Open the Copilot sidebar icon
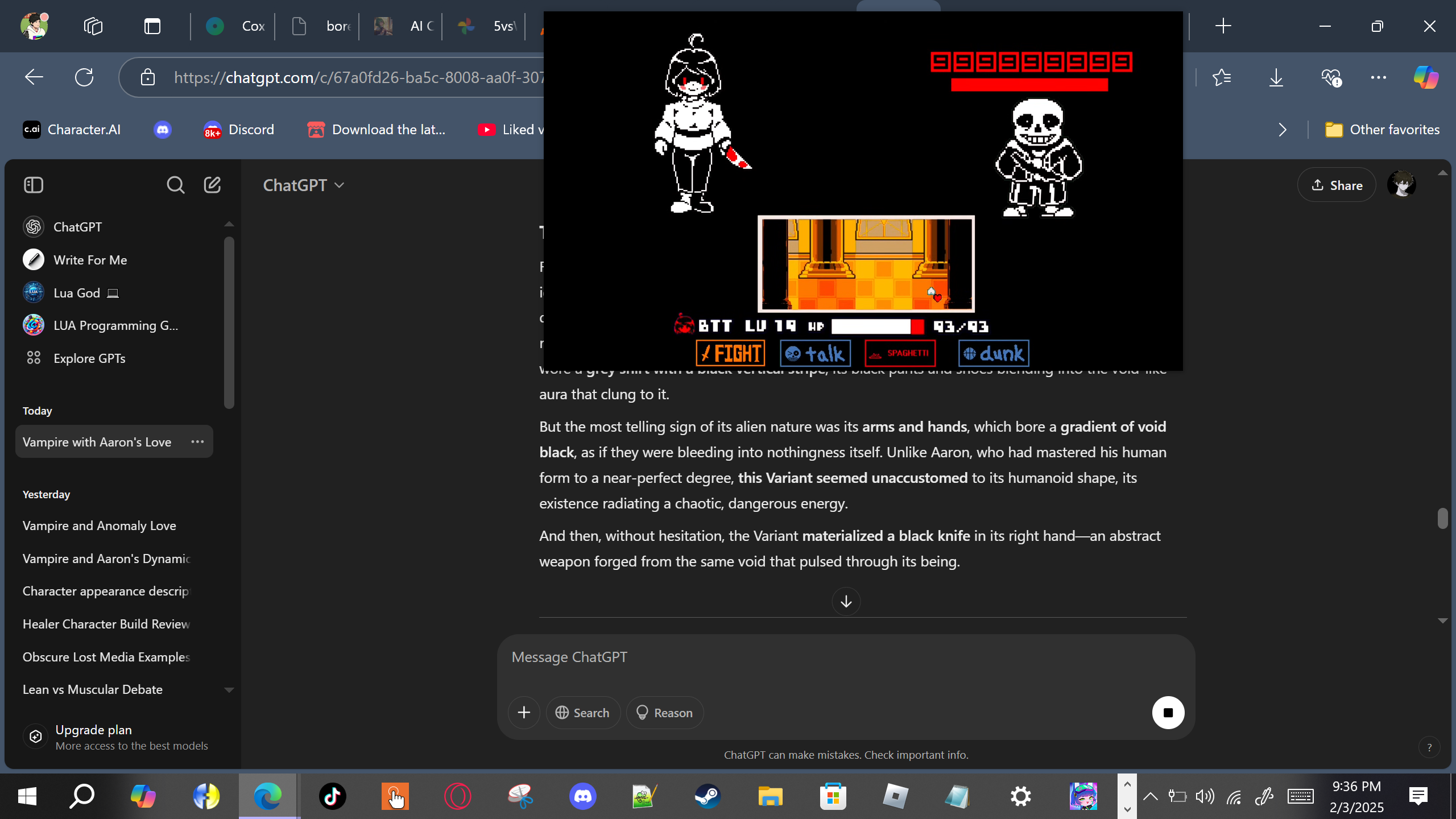This screenshot has width=1456, height=819. tap(1426, 77)
